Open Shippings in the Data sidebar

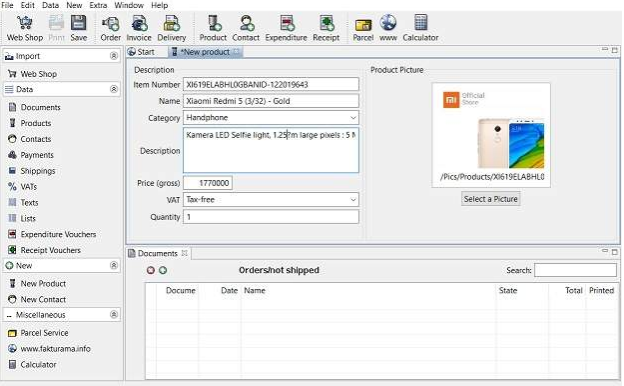[32, 171]
